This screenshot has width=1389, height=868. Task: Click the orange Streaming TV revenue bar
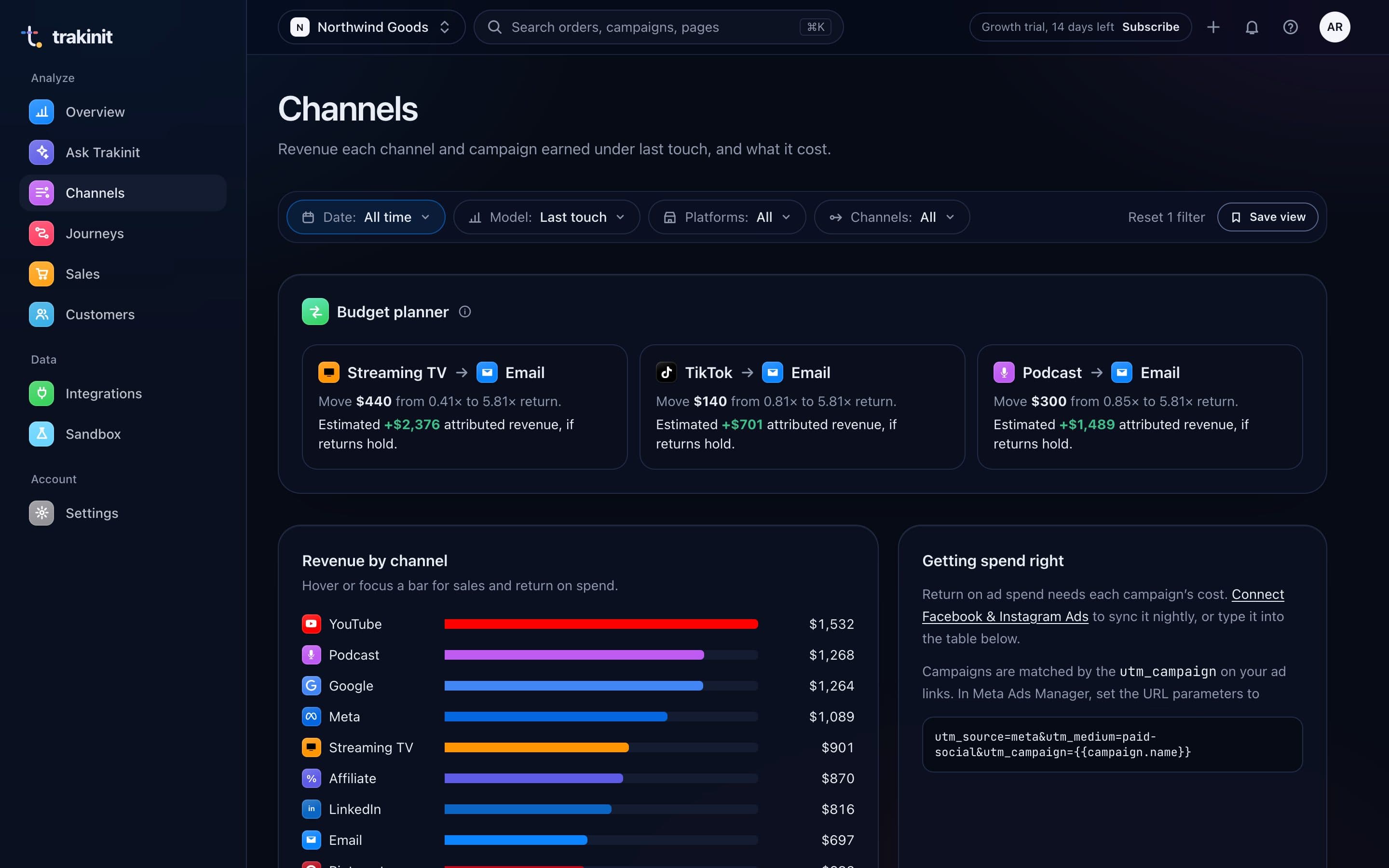pos(536,747)
